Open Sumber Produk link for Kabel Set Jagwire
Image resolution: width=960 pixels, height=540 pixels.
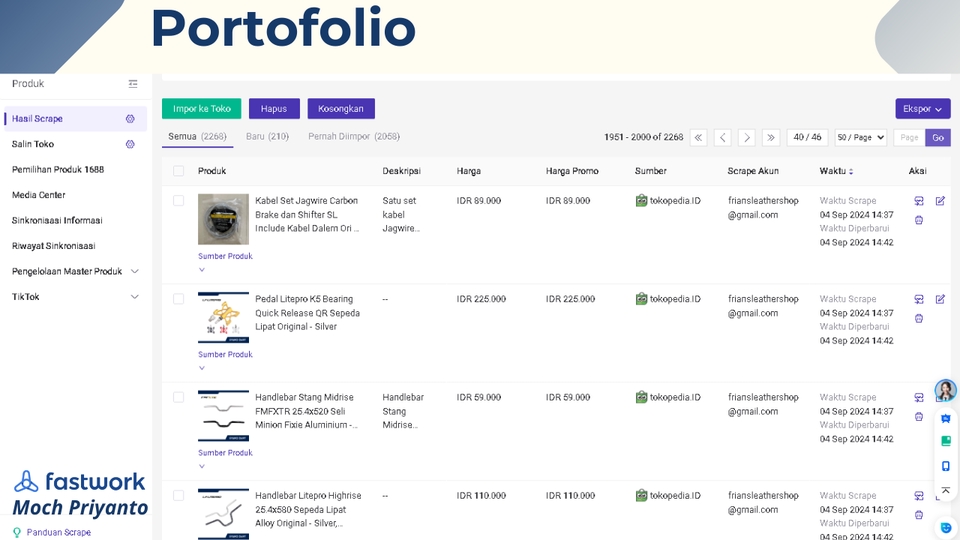[225, 256]
